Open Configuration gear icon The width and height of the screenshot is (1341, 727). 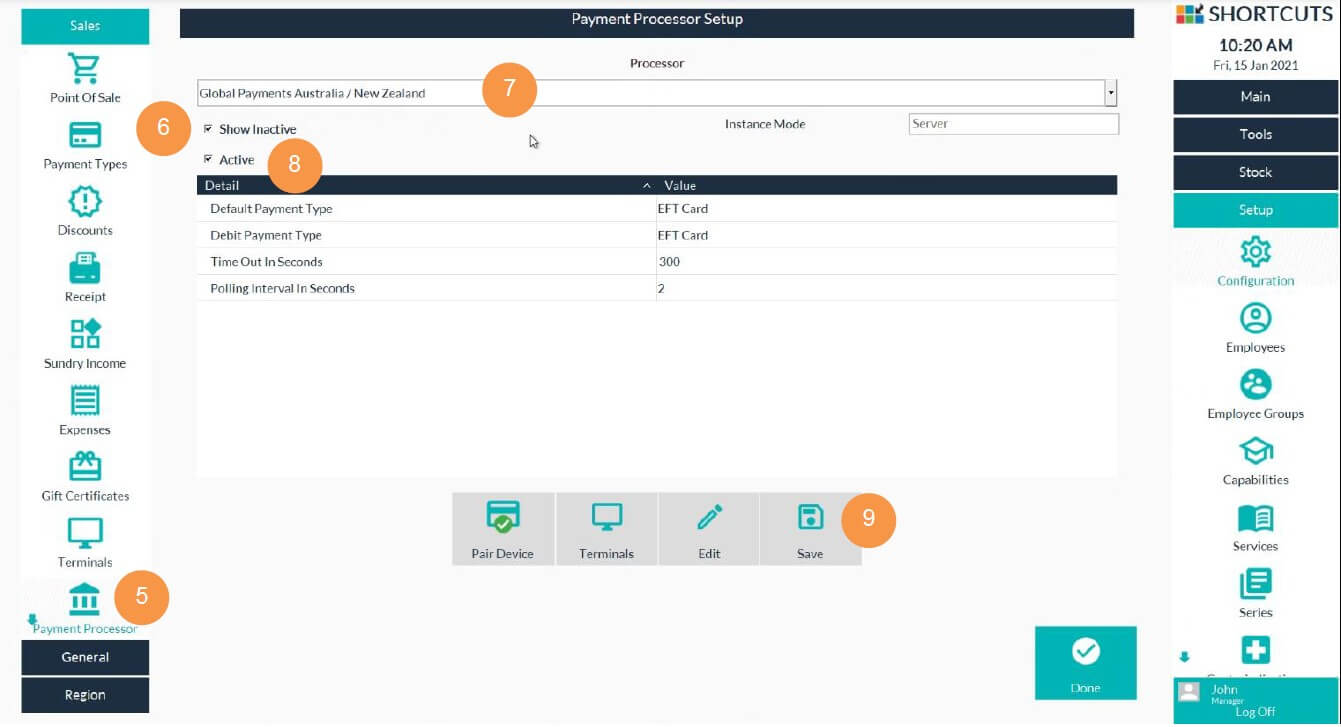coord(1255,251)
